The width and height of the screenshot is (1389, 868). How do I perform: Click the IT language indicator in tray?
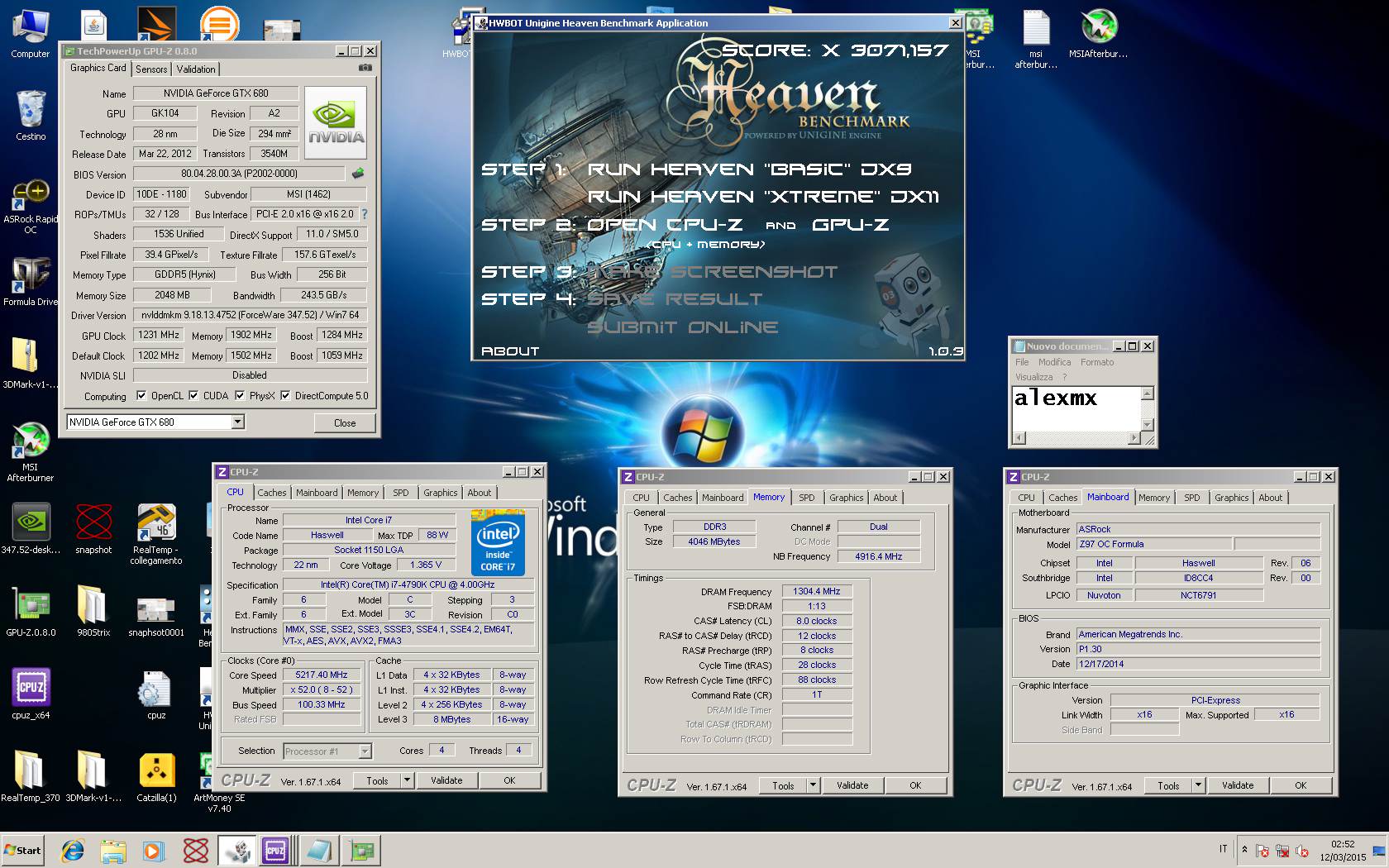coord(1223,849)
